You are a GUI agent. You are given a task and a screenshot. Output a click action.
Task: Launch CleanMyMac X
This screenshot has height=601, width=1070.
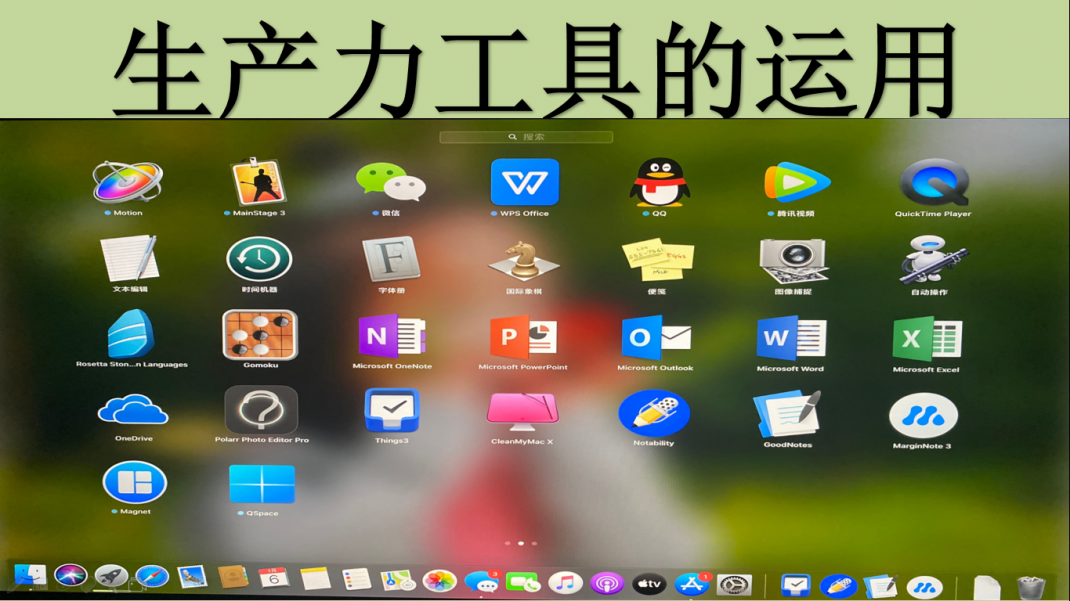click(523, 412)
